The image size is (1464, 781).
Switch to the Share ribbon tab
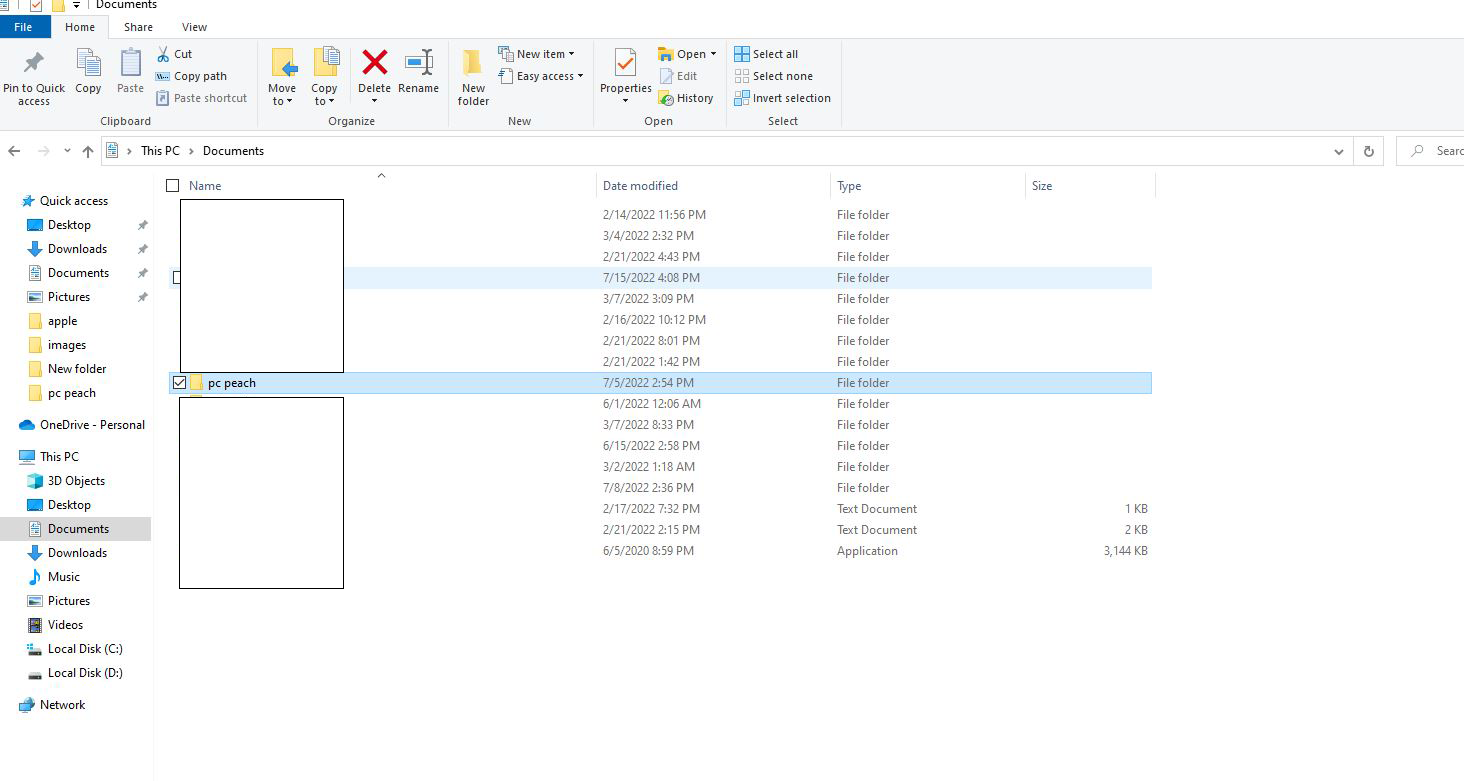click(138, 27)
